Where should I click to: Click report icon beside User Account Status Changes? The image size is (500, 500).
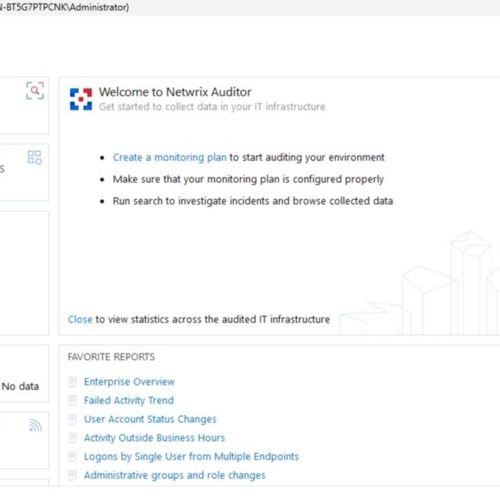[72, 419]
